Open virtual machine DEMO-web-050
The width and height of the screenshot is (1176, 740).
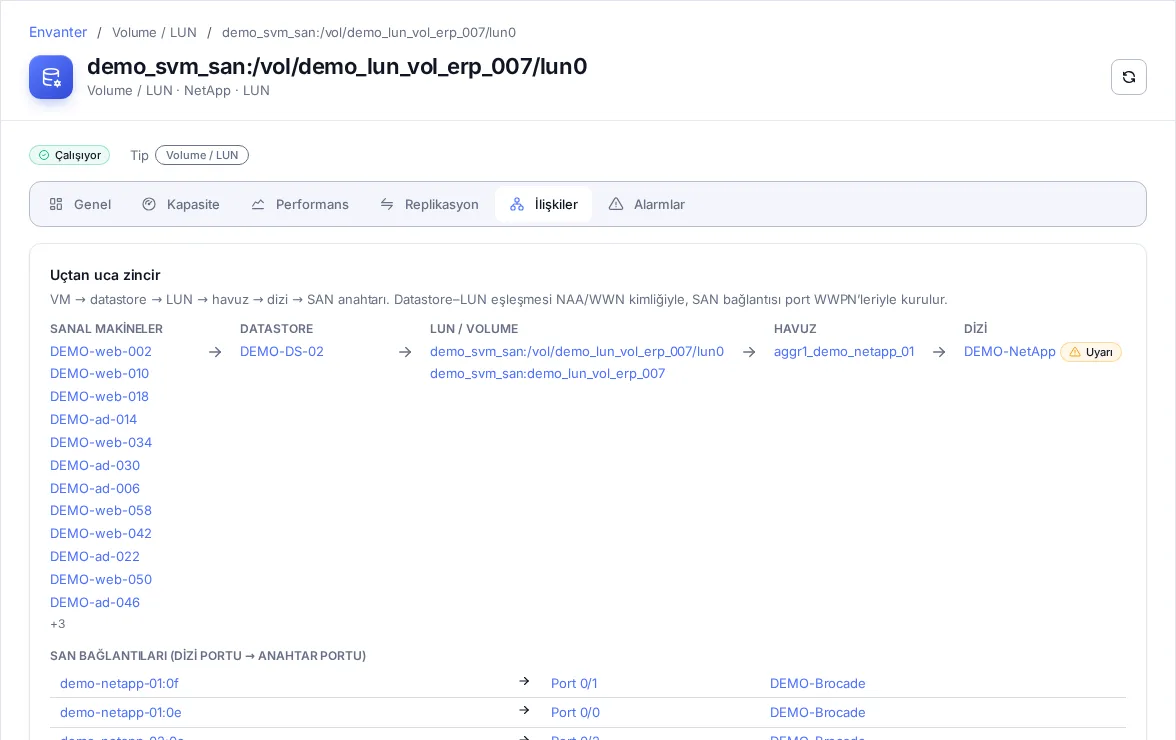click(x=100, y=580)
